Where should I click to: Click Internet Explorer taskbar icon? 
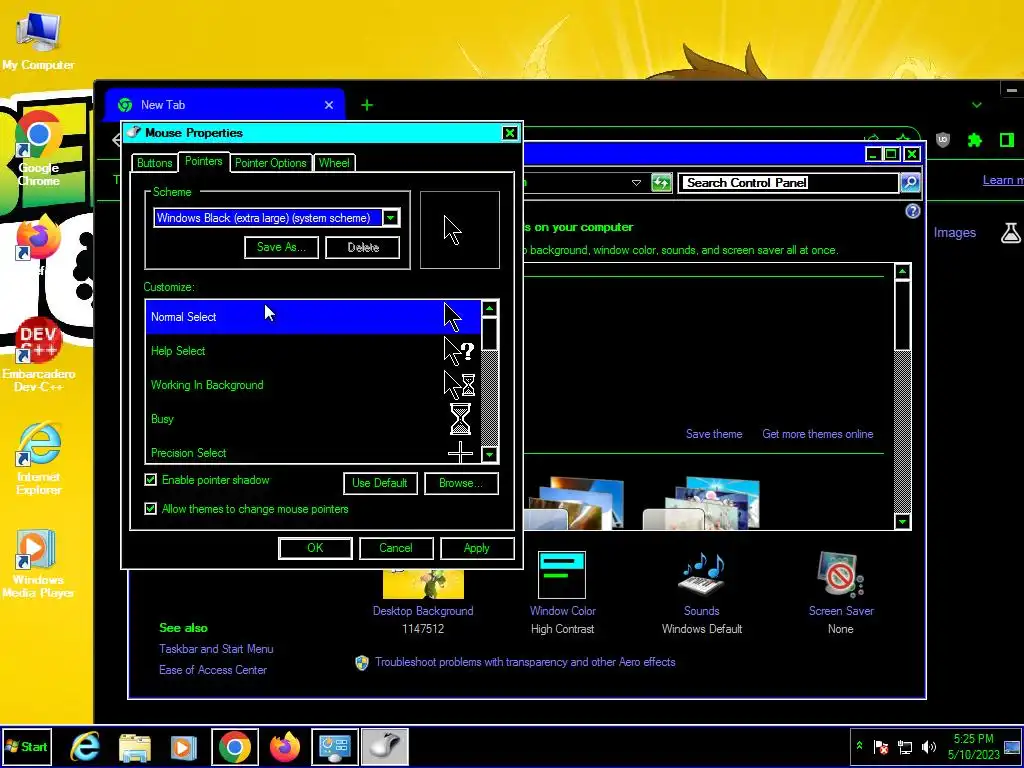85,746
